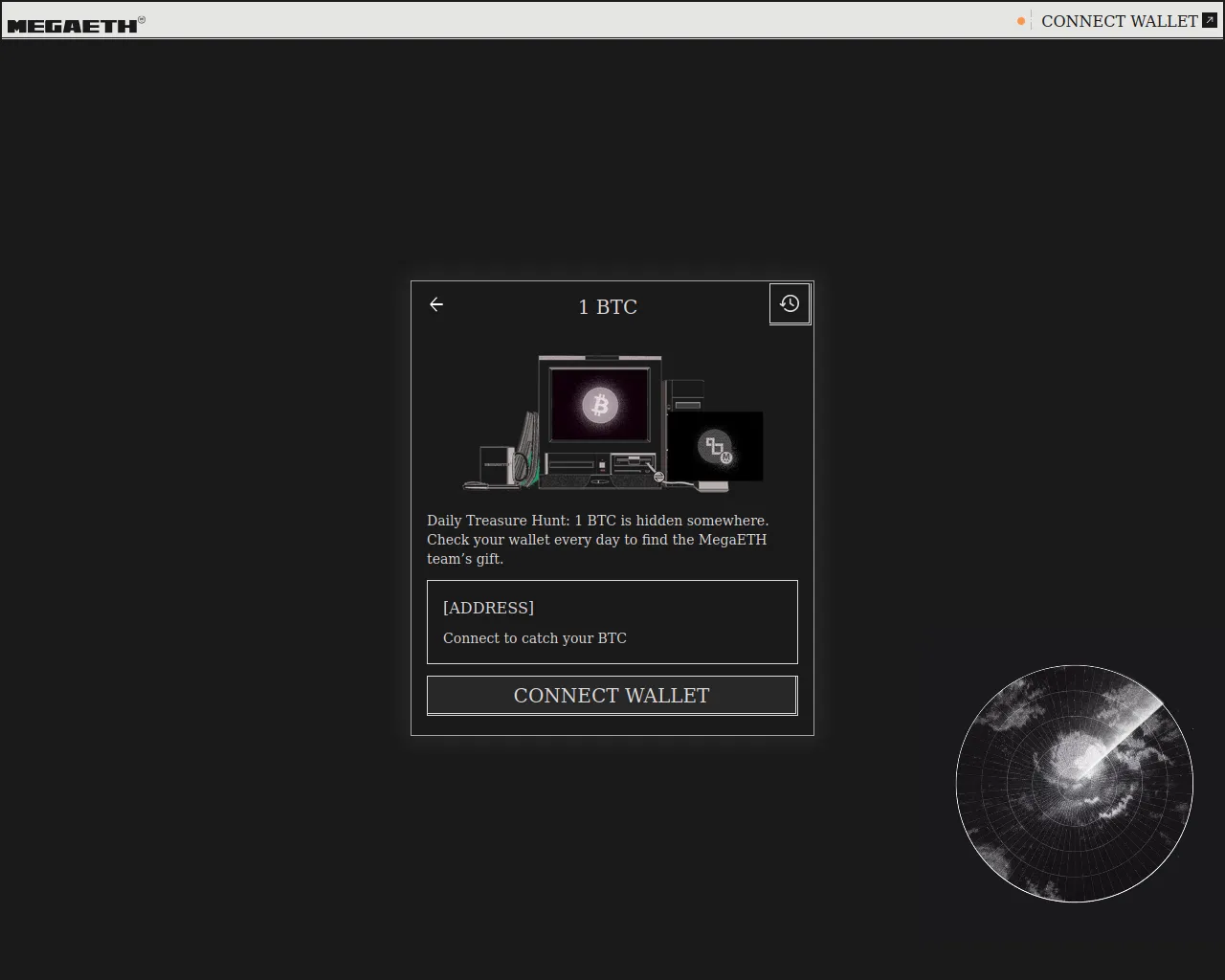The height and width of the screenshot is (980, 1225).
Task: Click the orange status dot in the header
Action: [x=1021, y=21]
